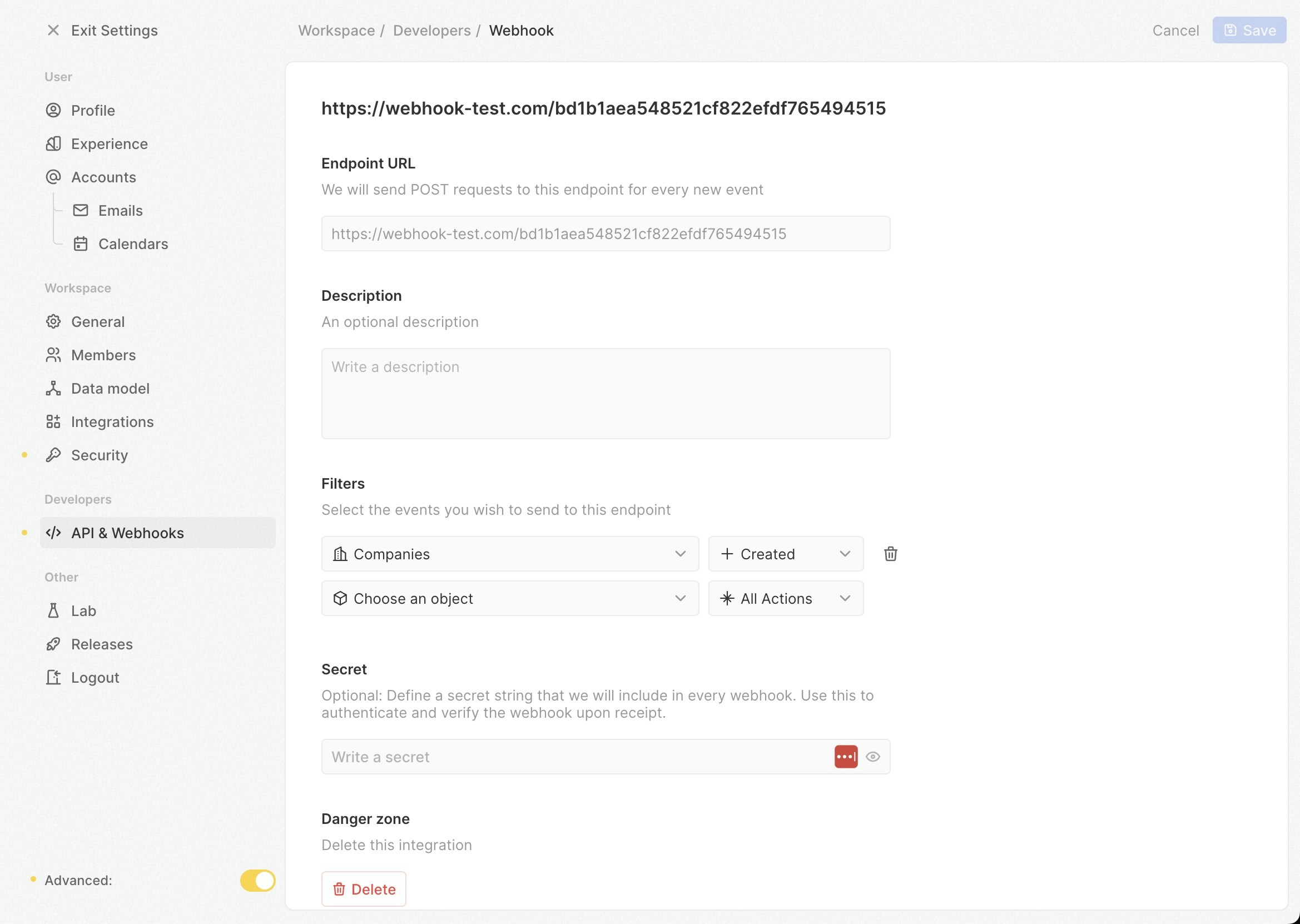The image size is (1300, 924).
Task: Click the Delete button in Danger zone
Action: point(364,889)
